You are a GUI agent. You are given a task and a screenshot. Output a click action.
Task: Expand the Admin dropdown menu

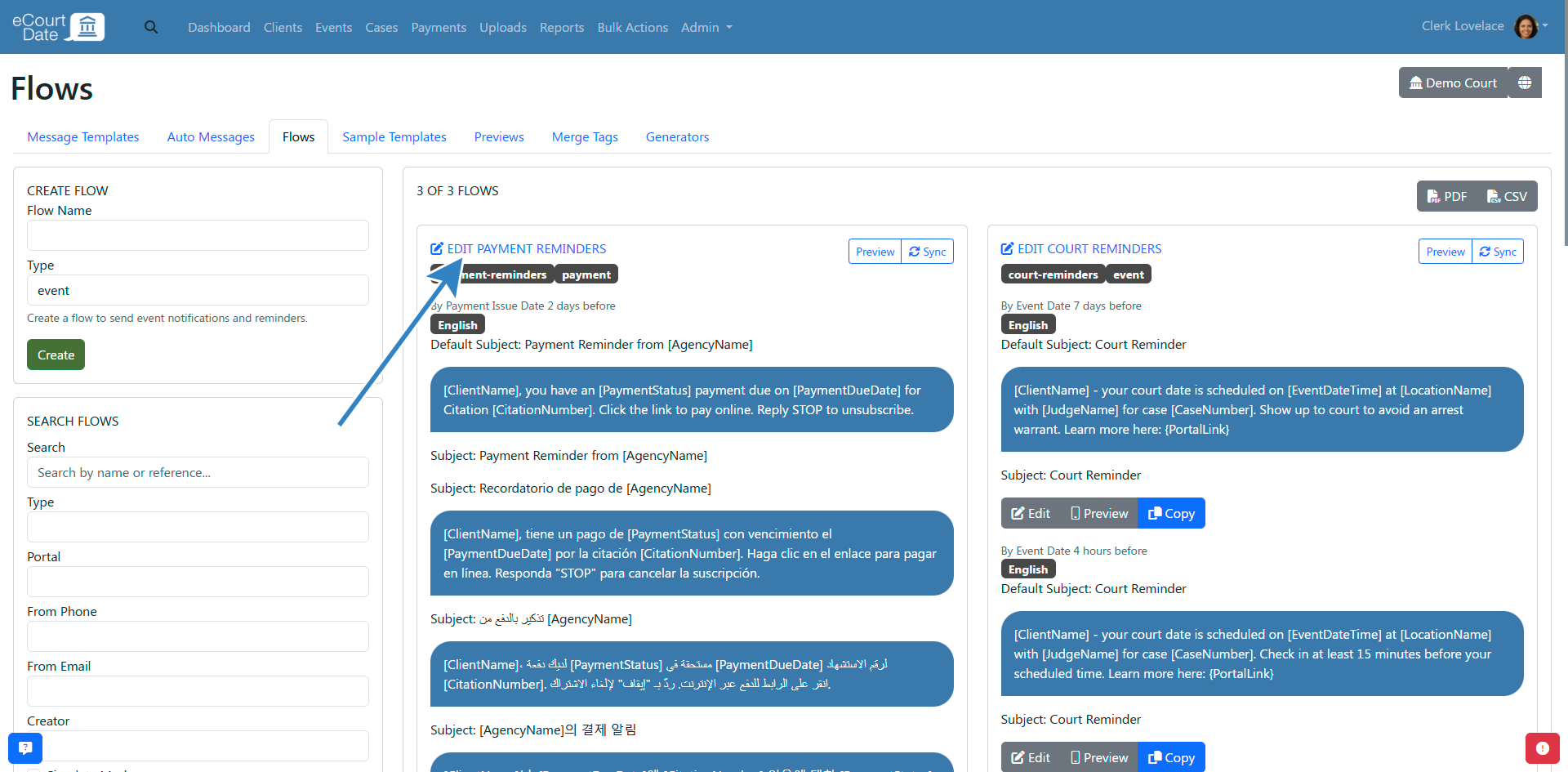pos(706,27)
